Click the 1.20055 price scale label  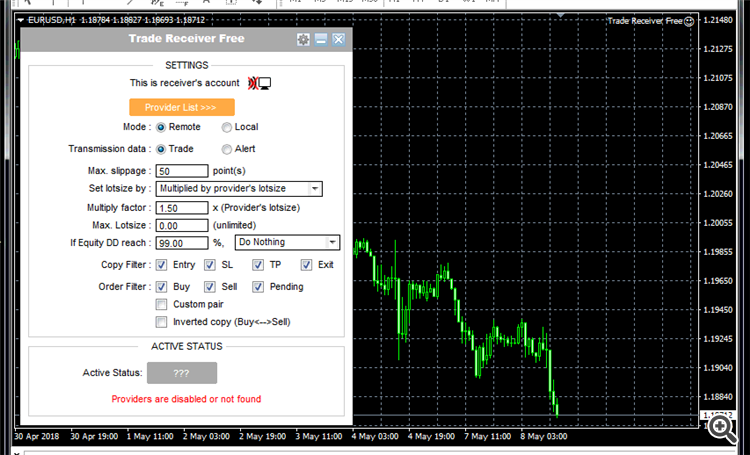[718, 223]
